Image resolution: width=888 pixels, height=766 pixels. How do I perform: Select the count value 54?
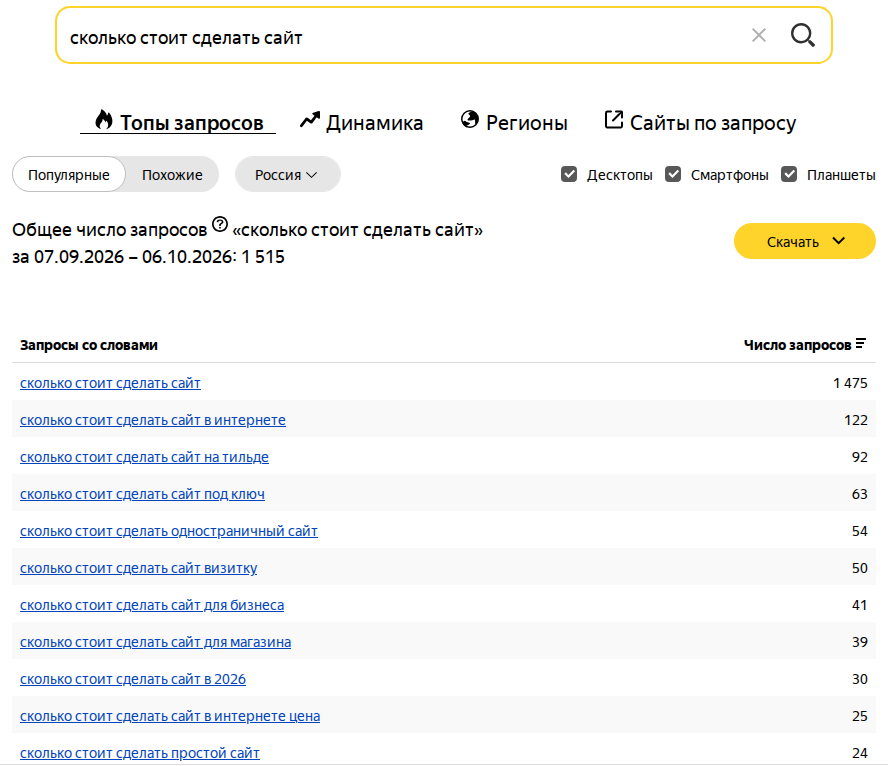[860, 531]
